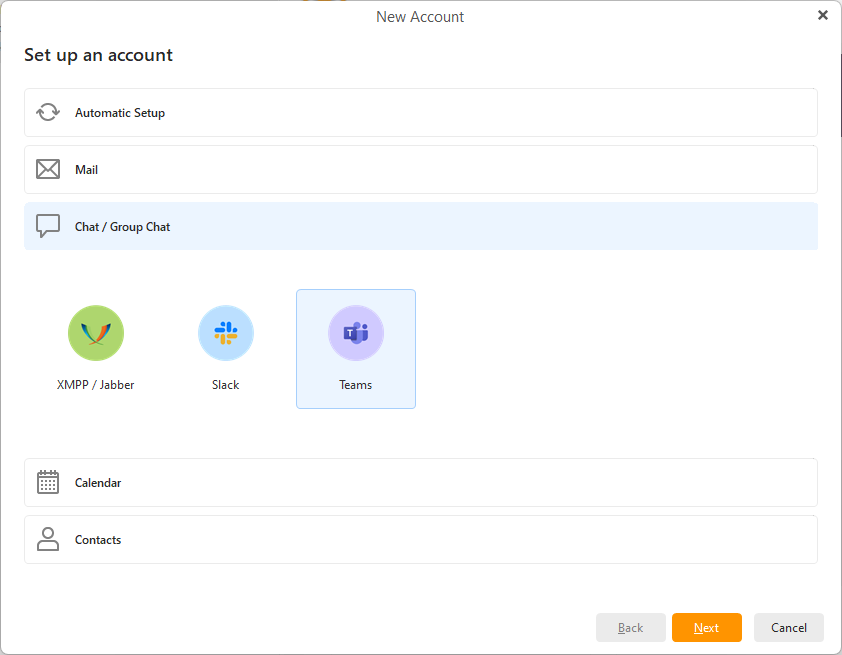842x655 pixels.
Task: Click the "Slack" label text
Action: pyautogui.click(x=226, y=385)
